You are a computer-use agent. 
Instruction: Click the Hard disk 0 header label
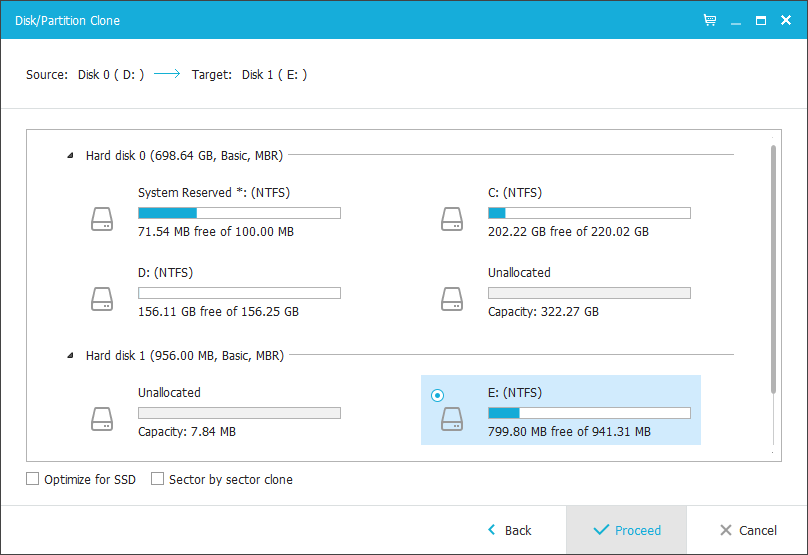pyautogui.click(x=184, y=156)
